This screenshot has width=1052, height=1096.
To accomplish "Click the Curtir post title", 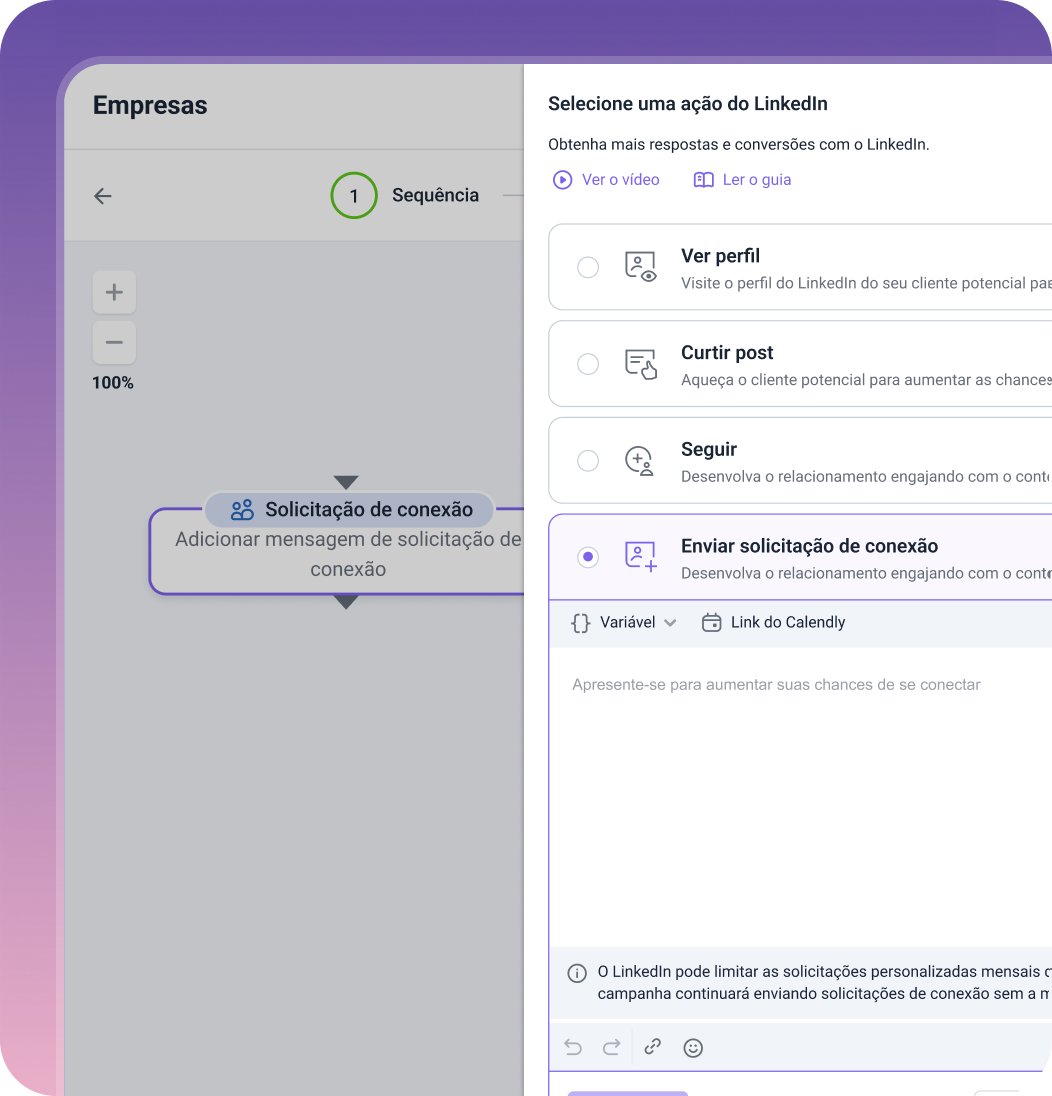I will 727,352.
